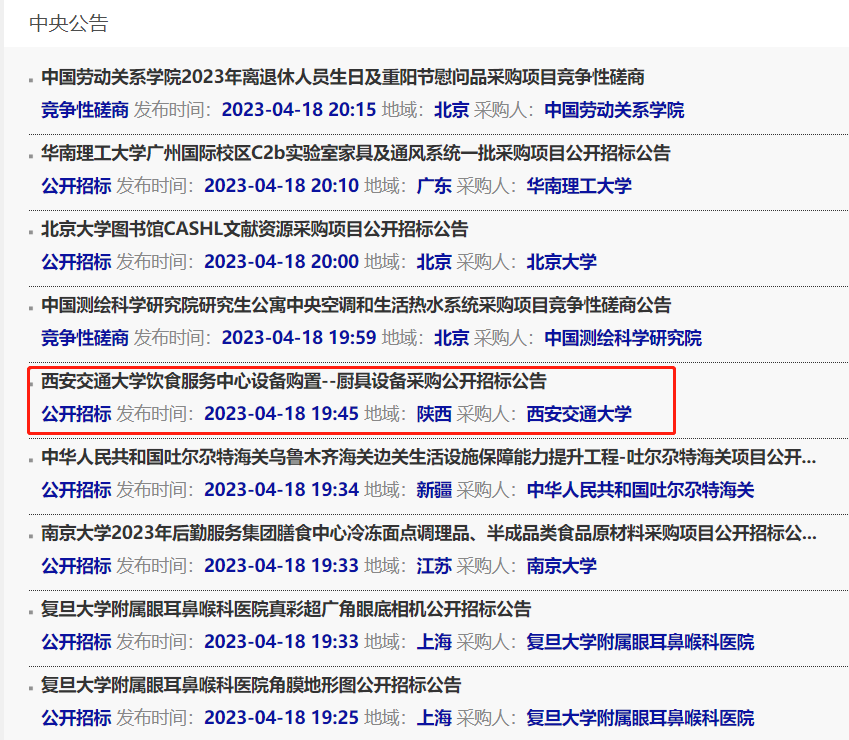Select the date 2023-04-18 19:25

pos(282,718)
